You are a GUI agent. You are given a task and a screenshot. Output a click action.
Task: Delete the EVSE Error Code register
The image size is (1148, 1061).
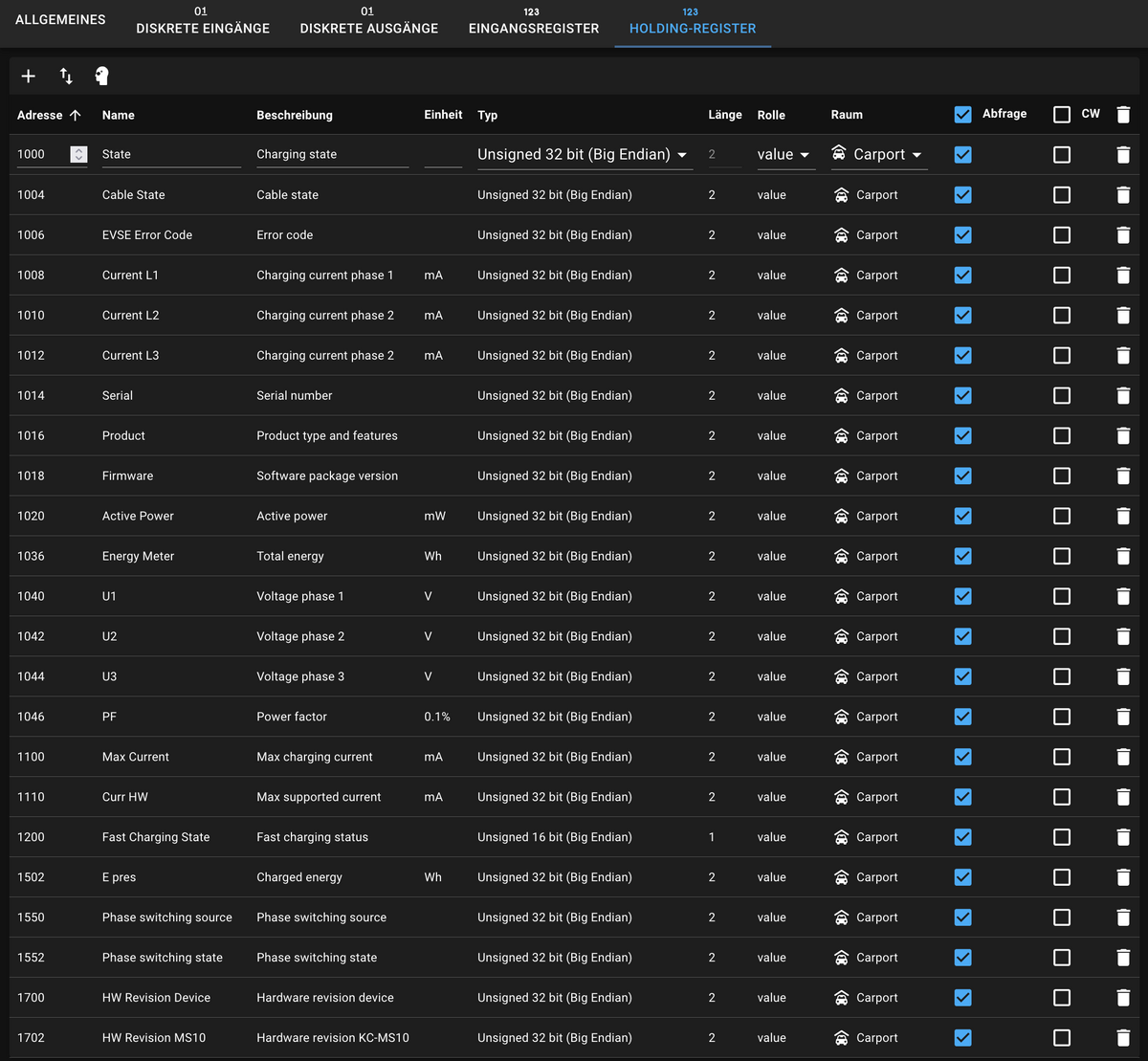[1123, 234]
